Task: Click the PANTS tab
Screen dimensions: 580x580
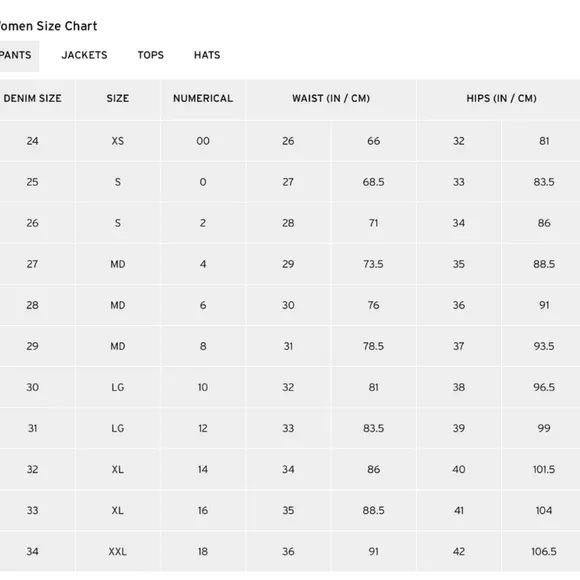Action: click(16, 56)
